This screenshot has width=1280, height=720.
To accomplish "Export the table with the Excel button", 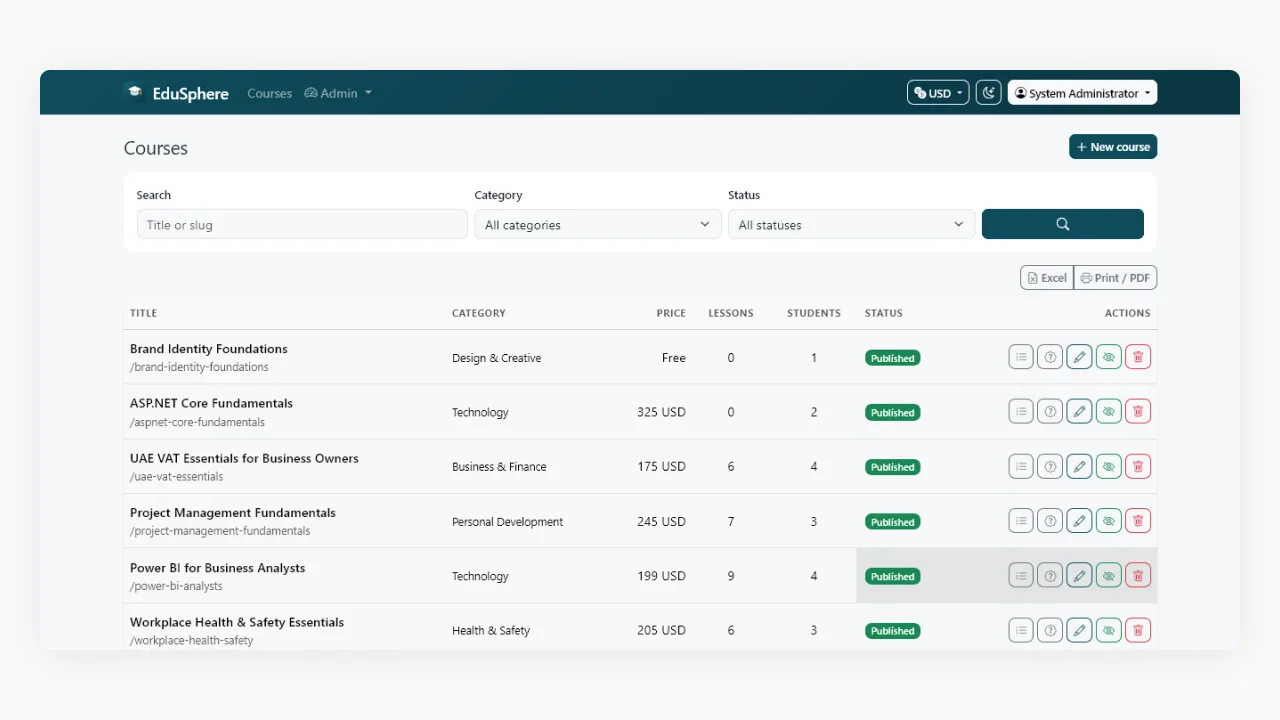I will coord(1047,278).
